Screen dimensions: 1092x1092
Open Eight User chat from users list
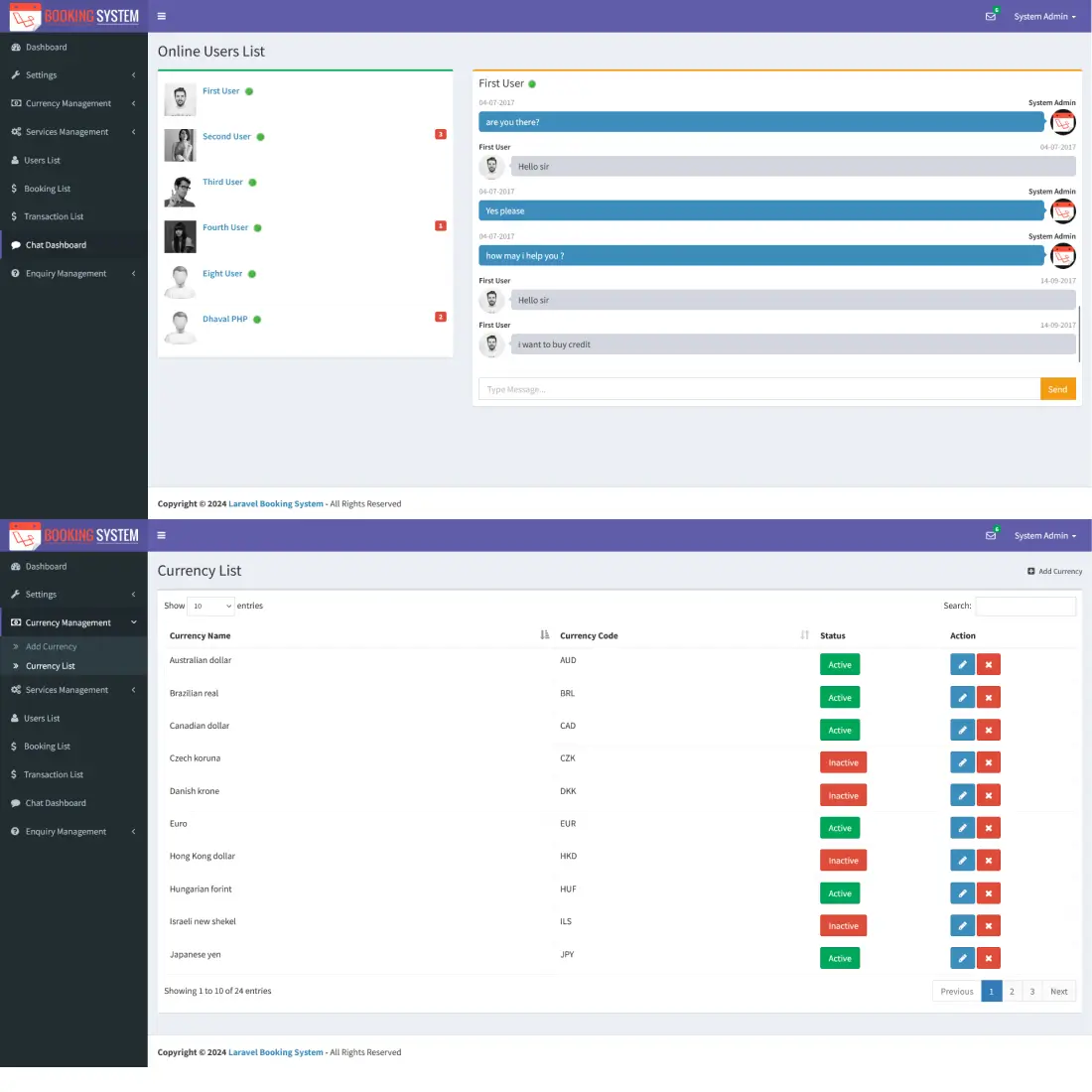pos(222,274)
